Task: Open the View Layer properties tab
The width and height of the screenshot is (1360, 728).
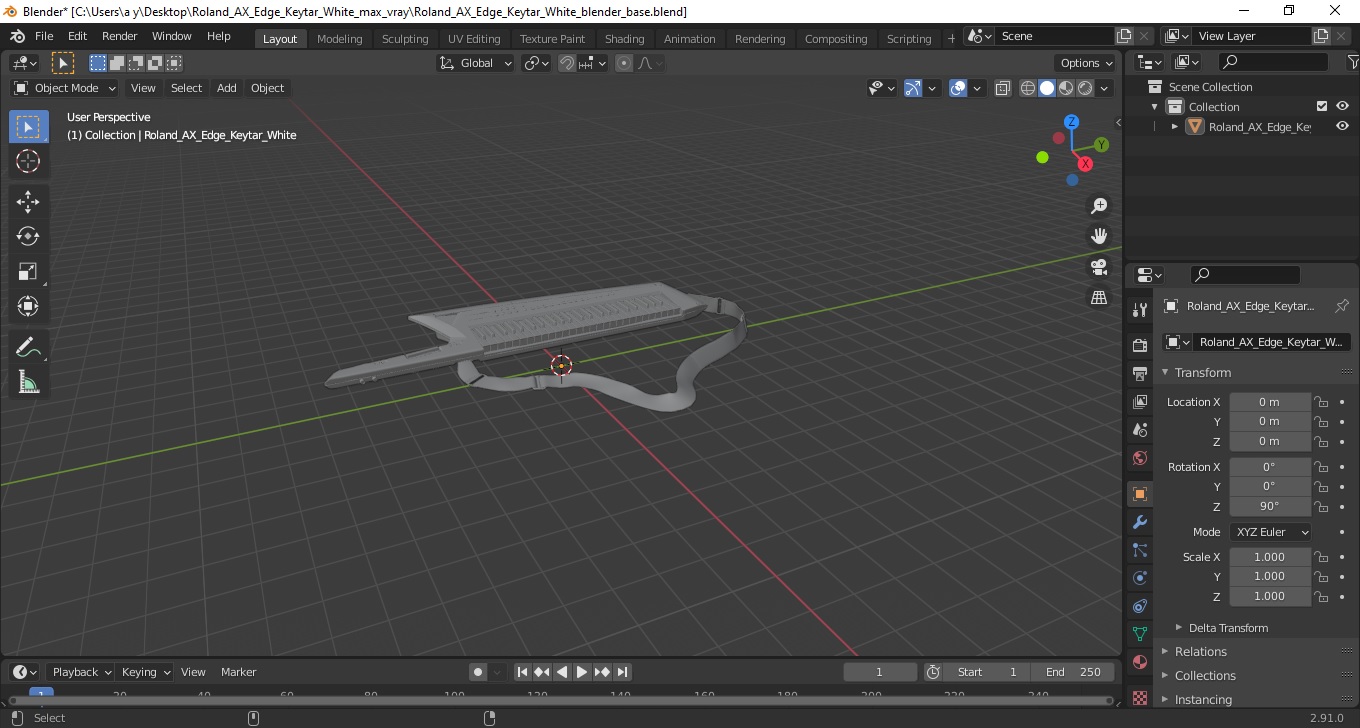Action: [x=1139, y=402]
